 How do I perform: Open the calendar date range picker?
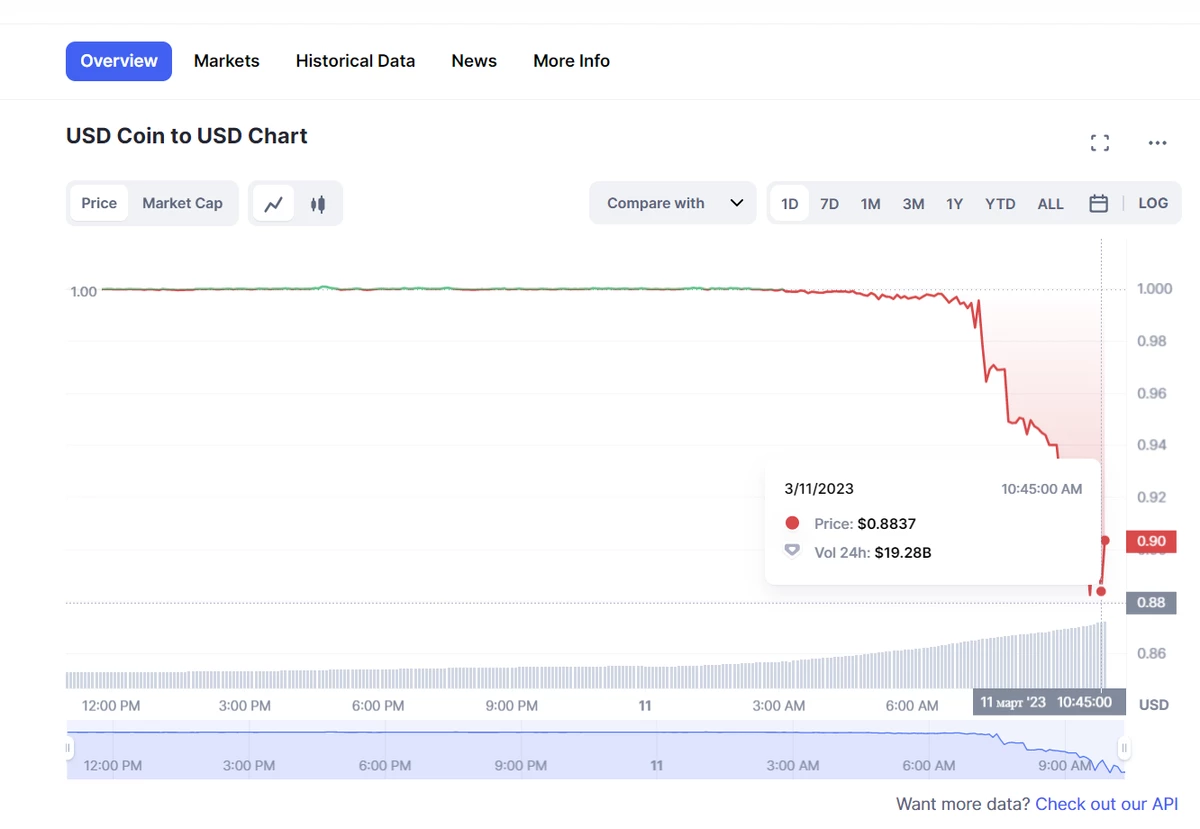pos(1098,203)
